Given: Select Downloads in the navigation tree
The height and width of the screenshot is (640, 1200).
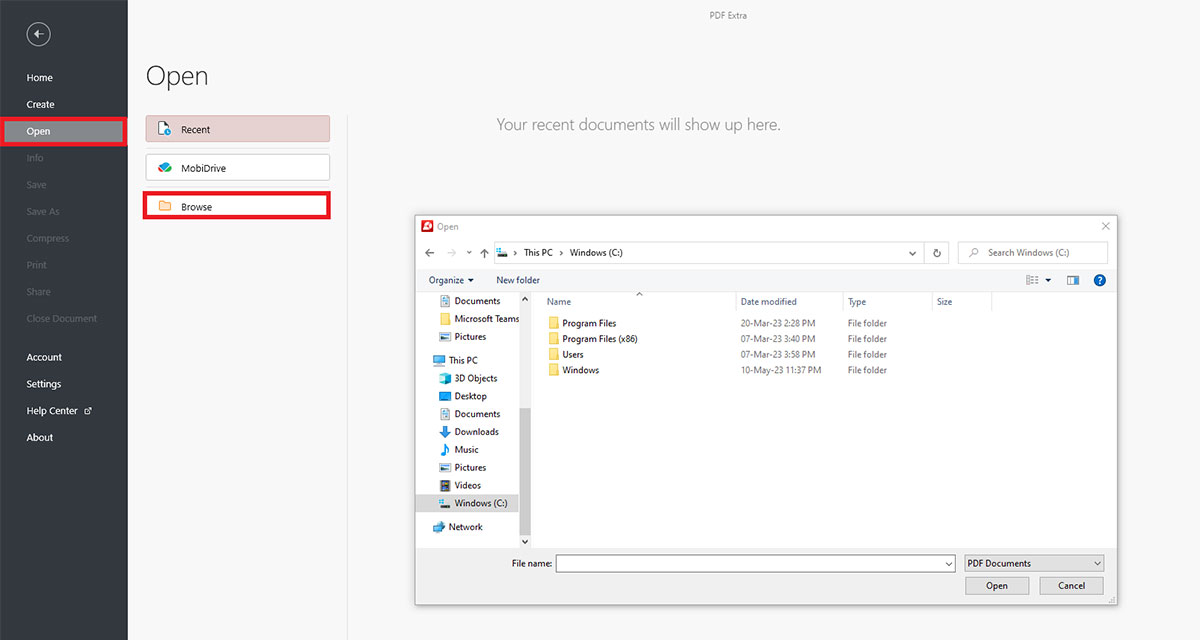Looking at the screenshot, I should [x=475, y=431].
